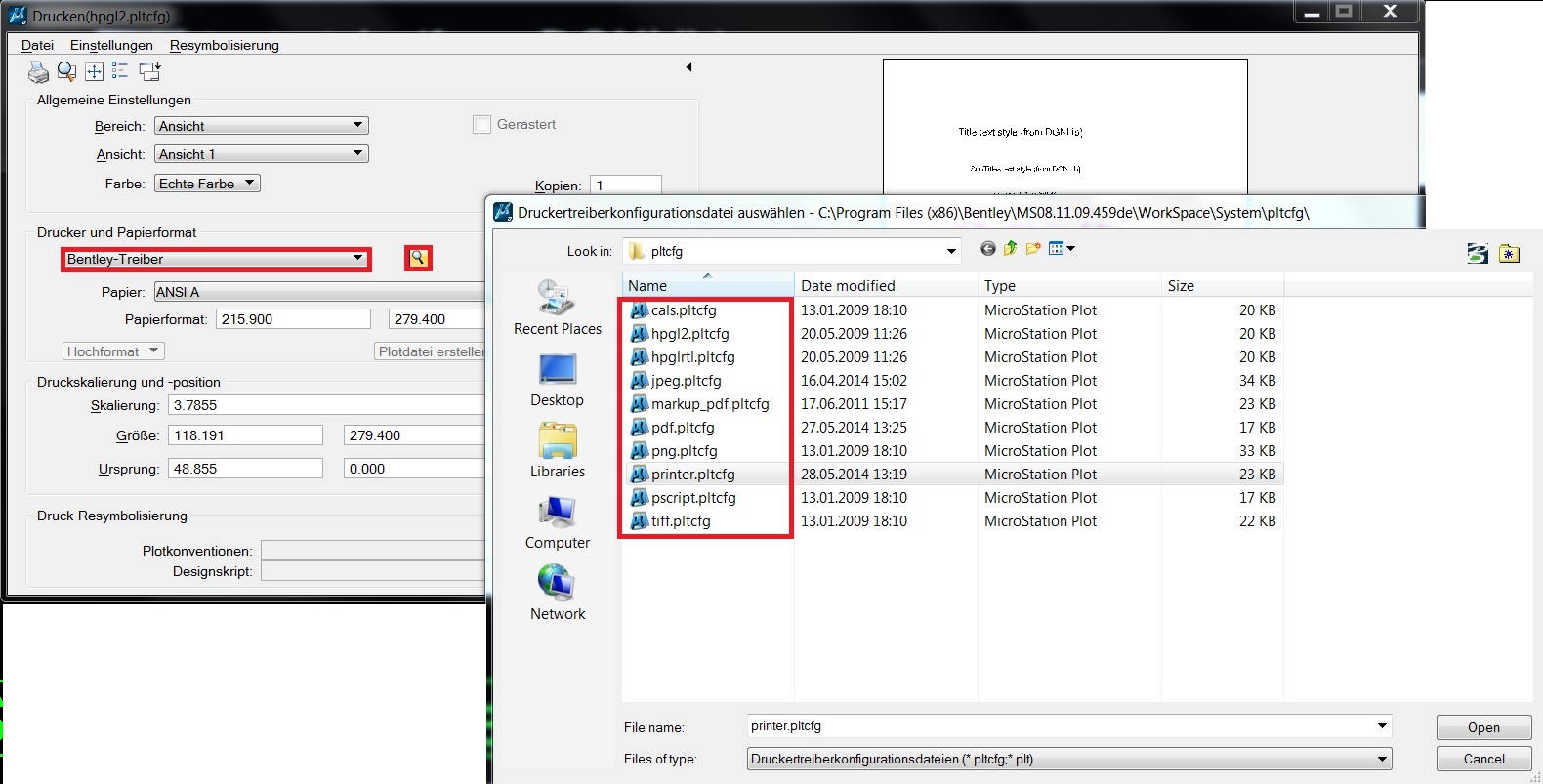The width and height of the screenshot is (1543, 784).
Task: Click the Plotkonventionen field
Action: coord(373,551)
